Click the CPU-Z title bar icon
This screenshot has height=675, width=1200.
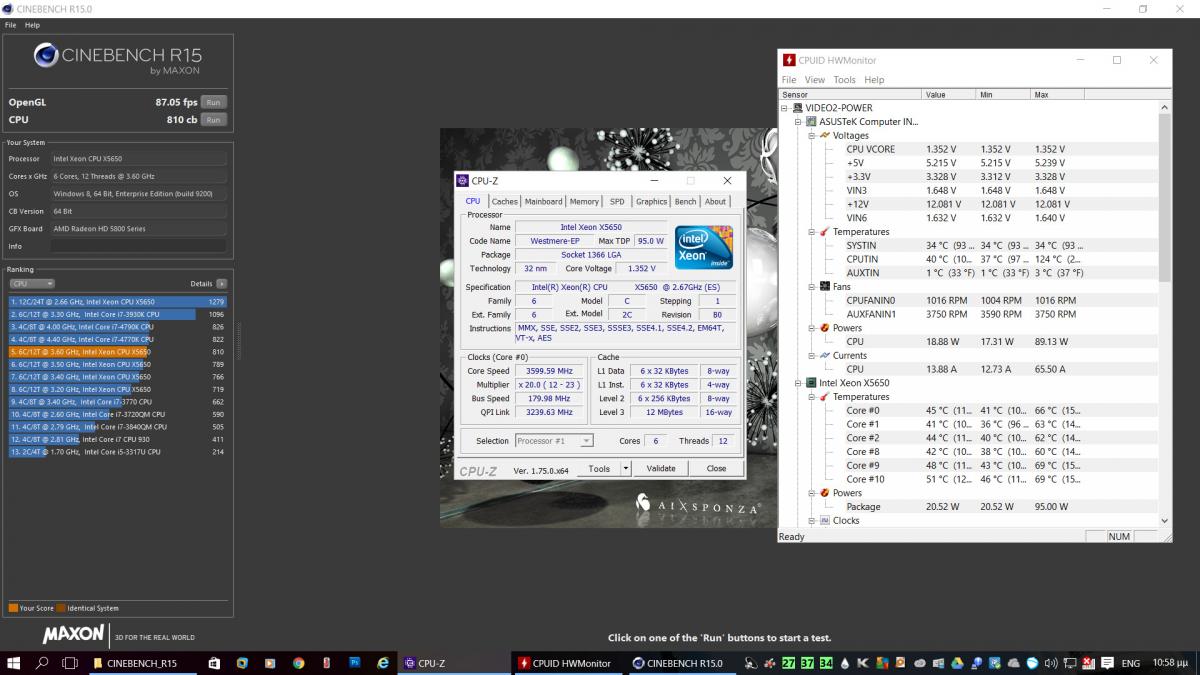(462, 181)
